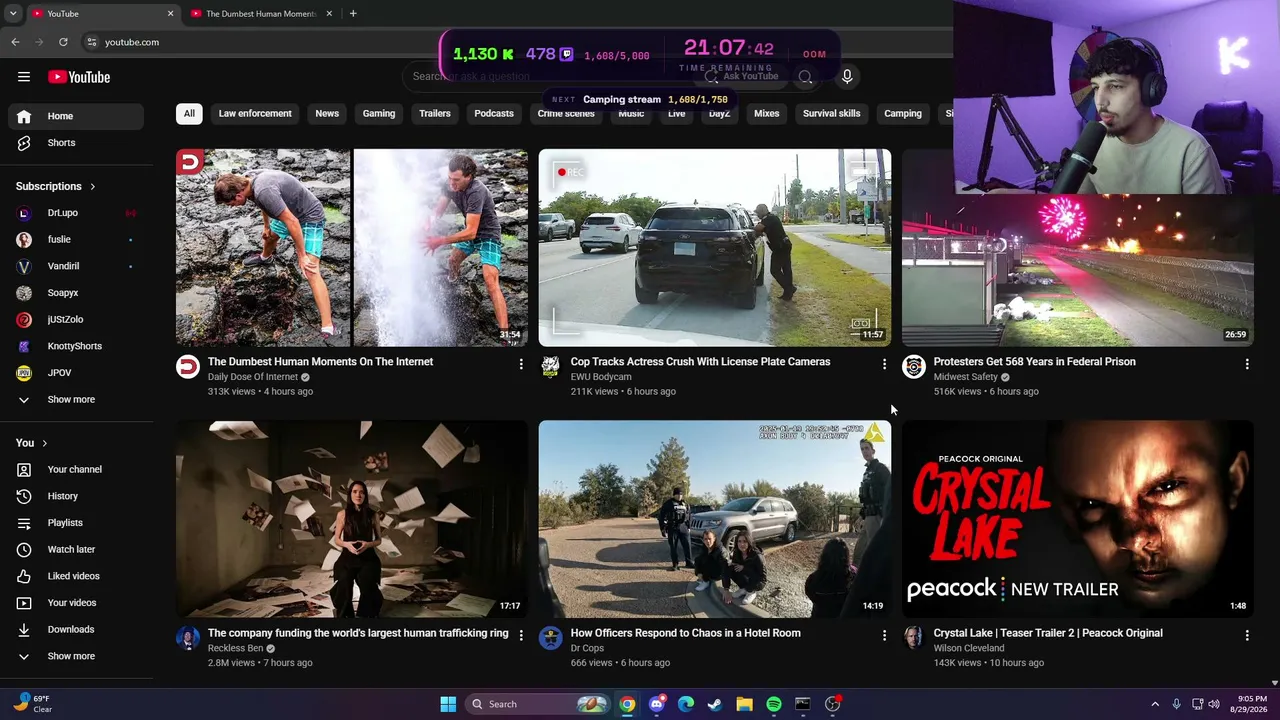Expand Show more under the You section

(x=76, y=657)
